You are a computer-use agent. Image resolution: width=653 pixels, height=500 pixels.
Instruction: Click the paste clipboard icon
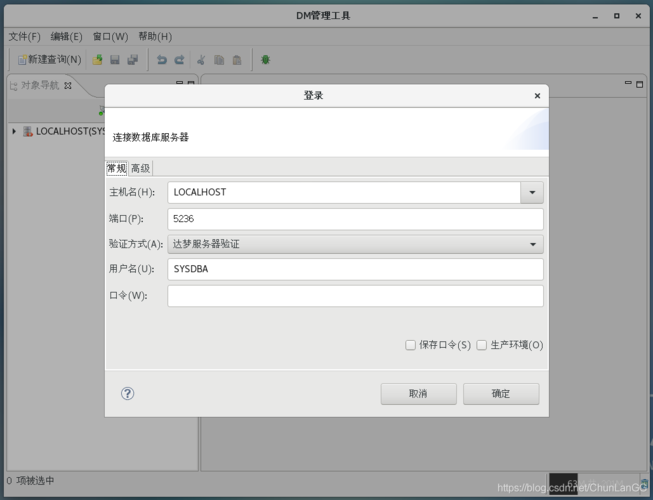237,60
